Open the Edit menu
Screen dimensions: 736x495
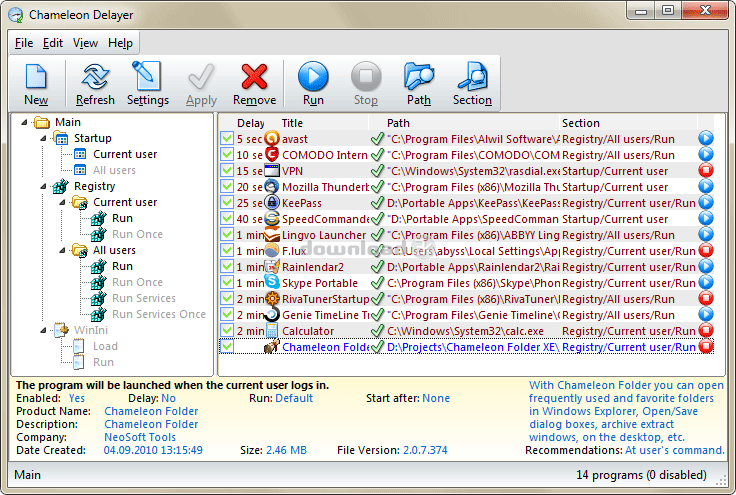53,43
